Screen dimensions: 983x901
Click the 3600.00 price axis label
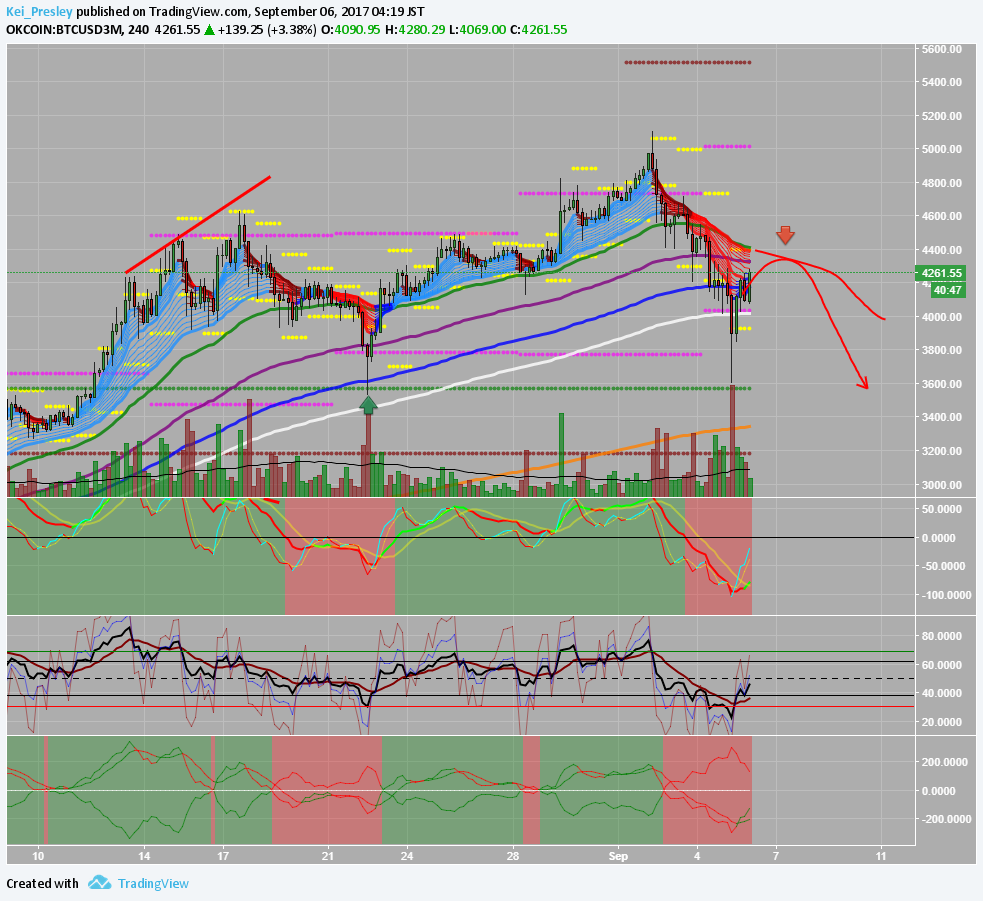click(x=941, y=383)
